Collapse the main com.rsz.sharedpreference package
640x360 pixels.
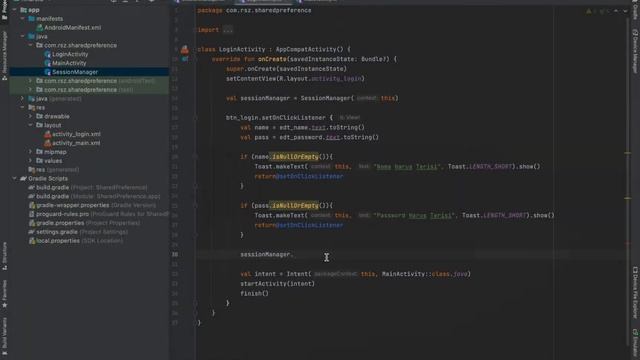[31, 45]
